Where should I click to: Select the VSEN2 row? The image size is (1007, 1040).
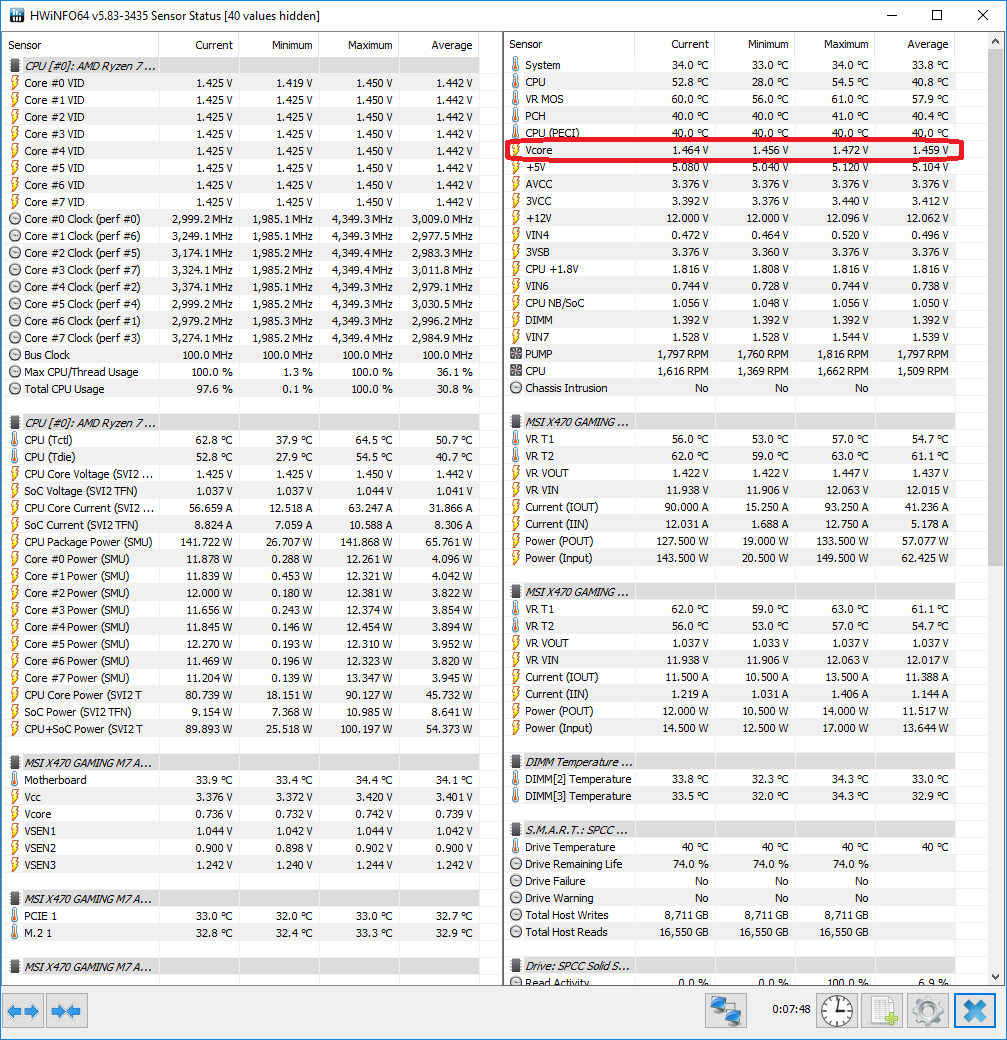239,848
